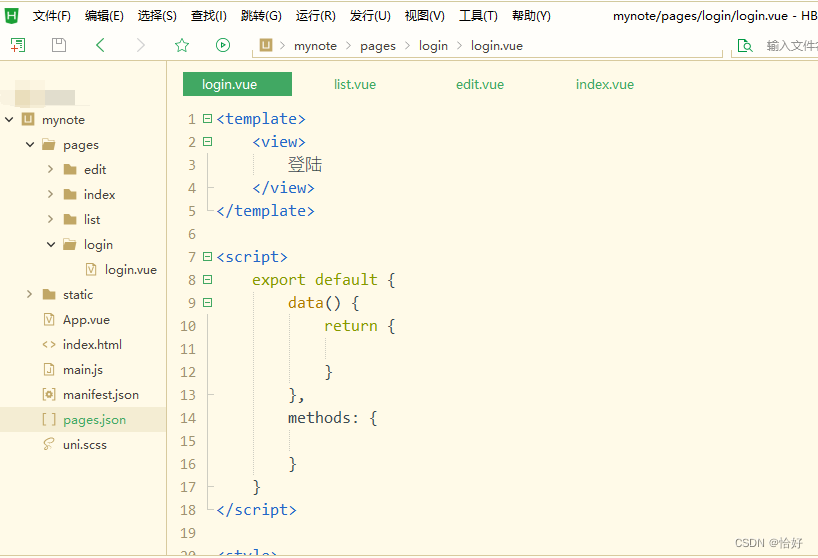818x558 pixels.
Task: Open the 跳转(G) menu
Action: point(261,16)
